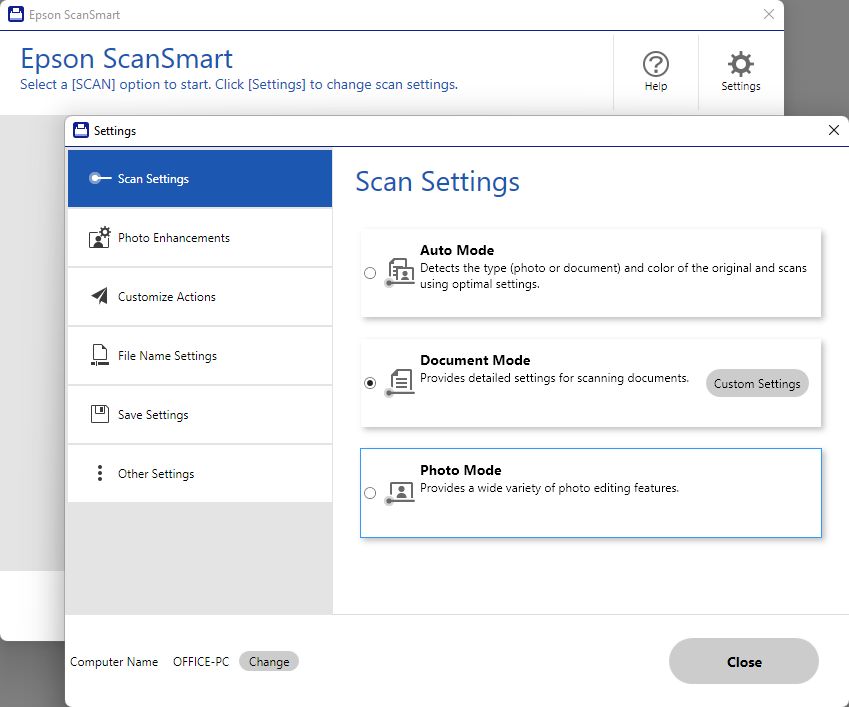This screenshot has height=707, width=849.
Task: Click the 'Epson ScanSmart' large heading
Action: (x=126, y=58)
